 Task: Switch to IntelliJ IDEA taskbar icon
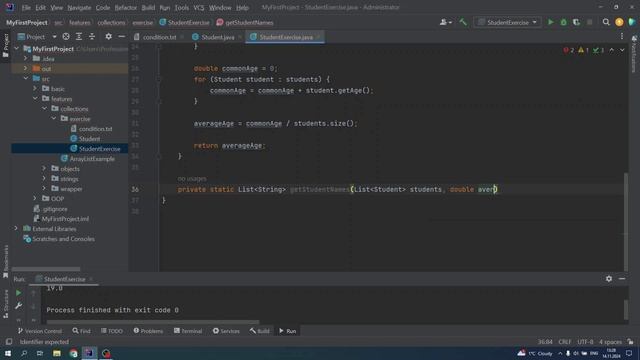point(89,353)
